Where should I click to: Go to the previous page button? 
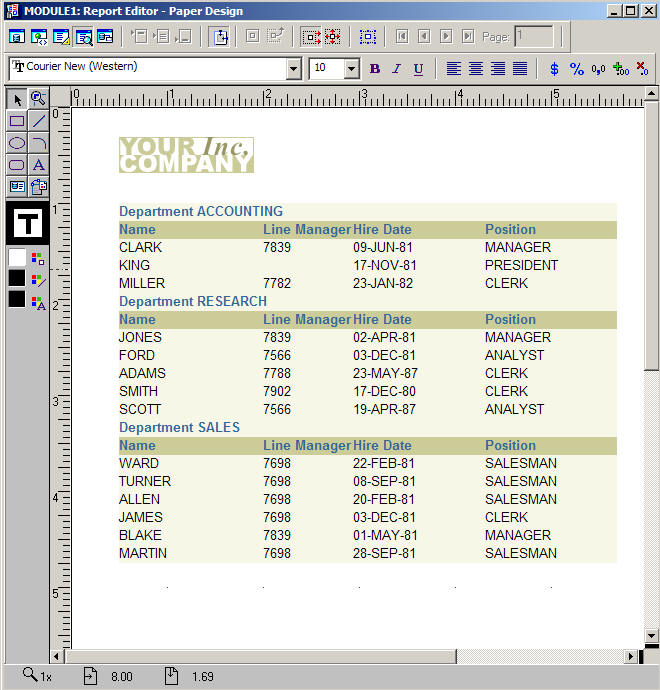[424, 37]
